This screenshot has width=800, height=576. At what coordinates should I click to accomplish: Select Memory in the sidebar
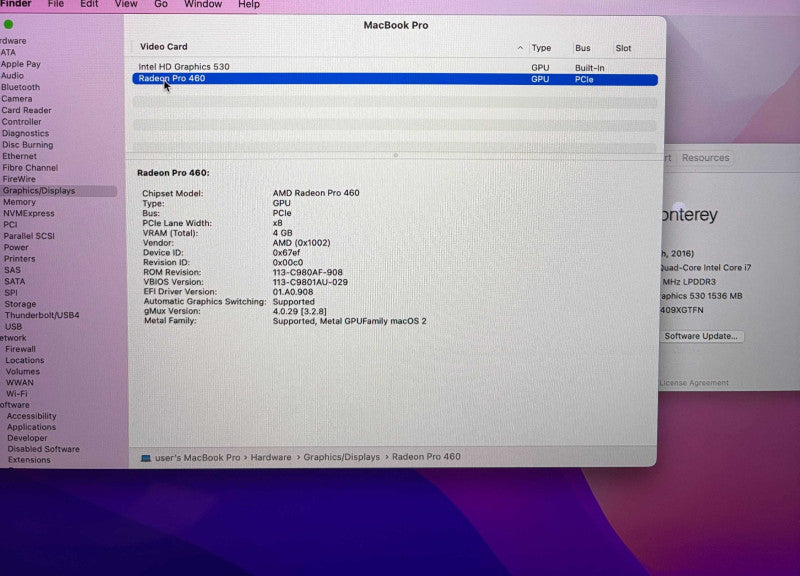tap(19, 202)
